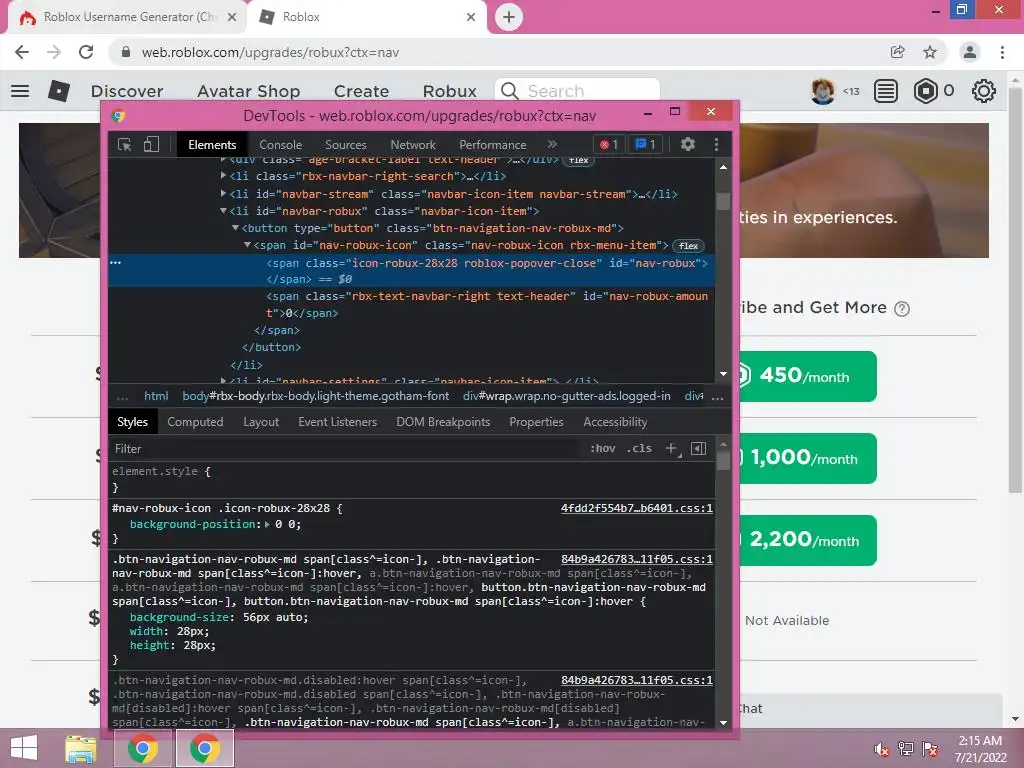
Task: Open the Layout tab in styles pane
Action: 261,422
